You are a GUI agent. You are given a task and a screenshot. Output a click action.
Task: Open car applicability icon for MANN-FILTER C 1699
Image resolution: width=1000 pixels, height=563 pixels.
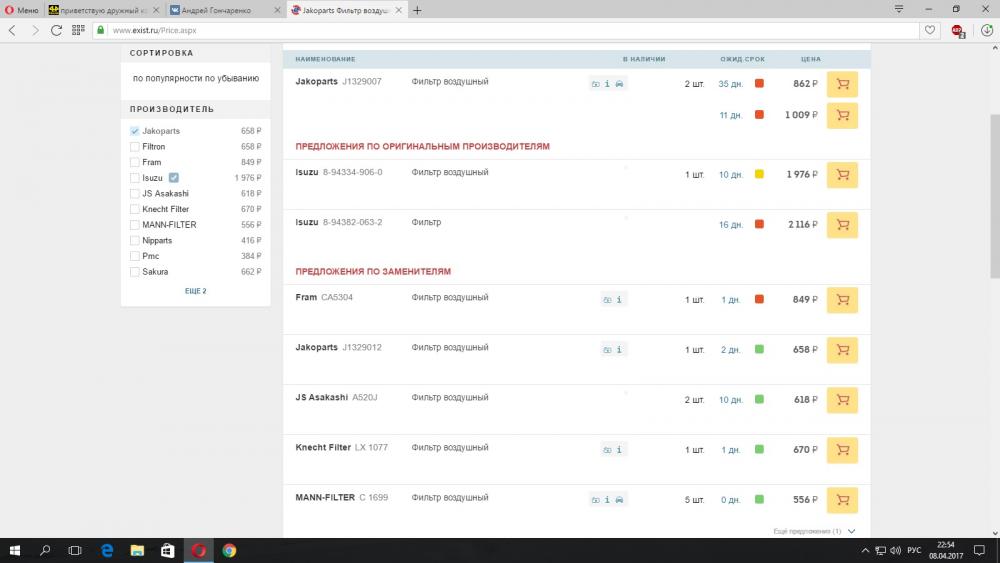pos(619,499)
